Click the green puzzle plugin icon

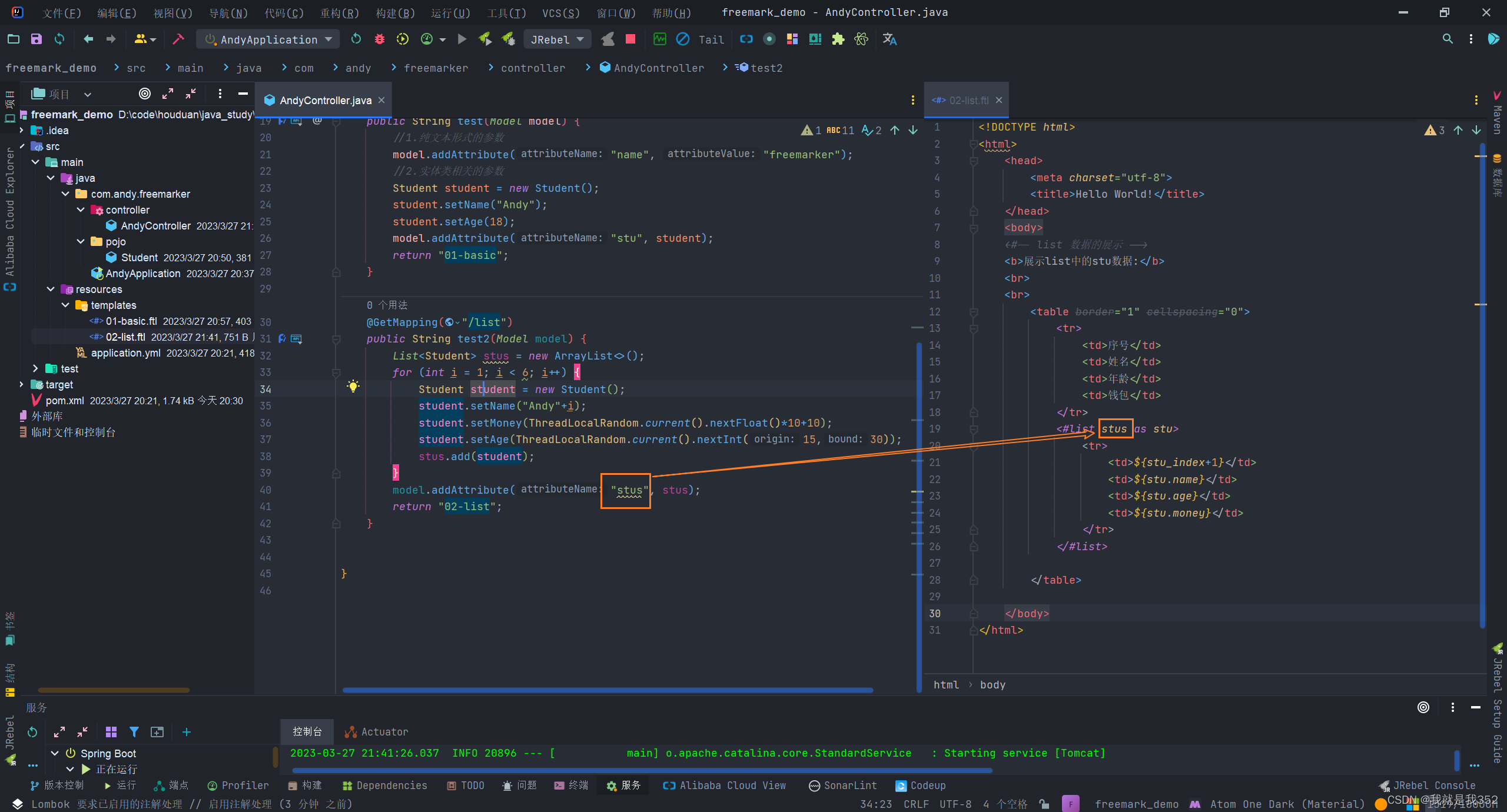pyautogui.click(x=838, y=39)
